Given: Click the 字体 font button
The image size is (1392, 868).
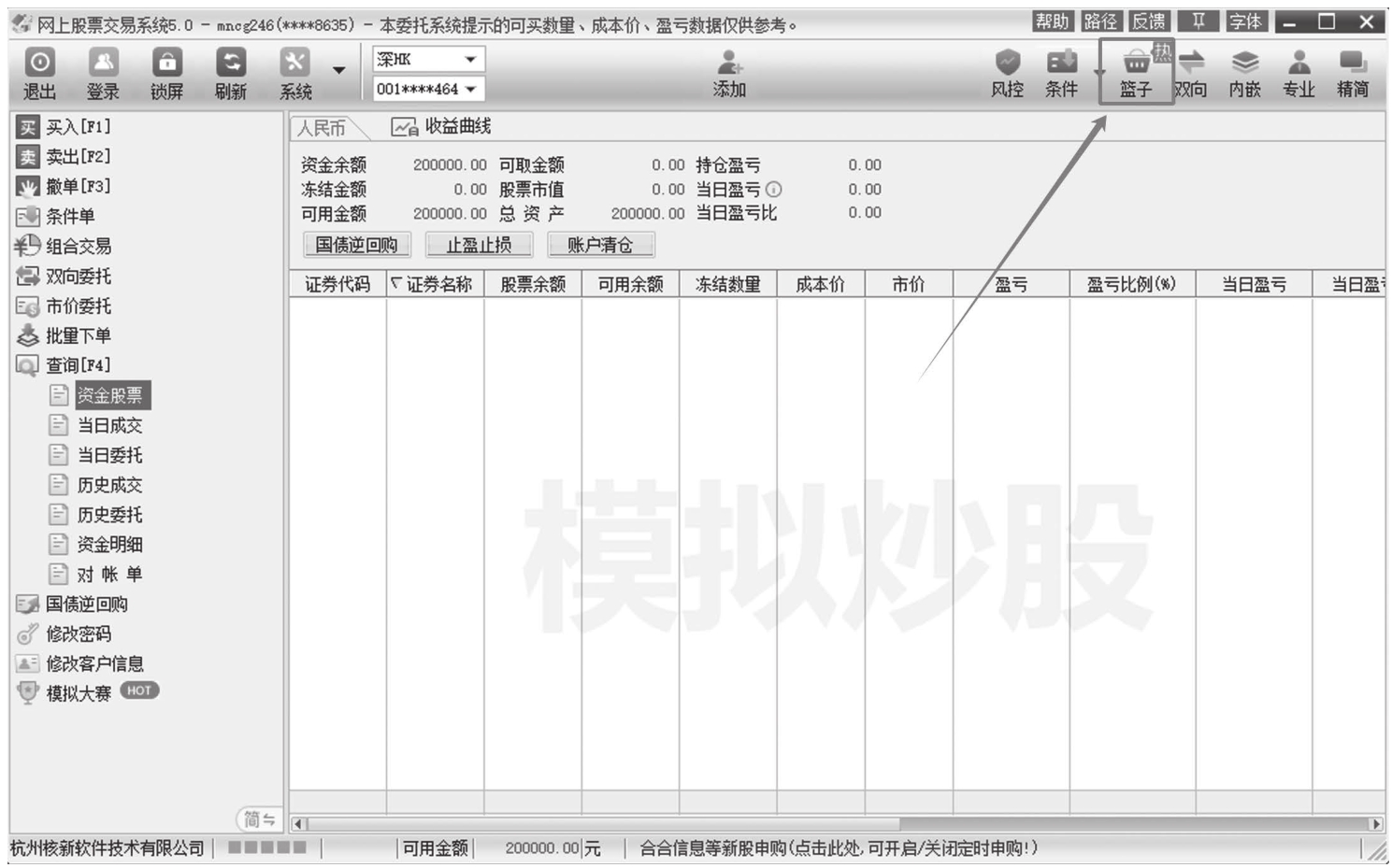Looking at the screenshot, I should click(1246, 21).
